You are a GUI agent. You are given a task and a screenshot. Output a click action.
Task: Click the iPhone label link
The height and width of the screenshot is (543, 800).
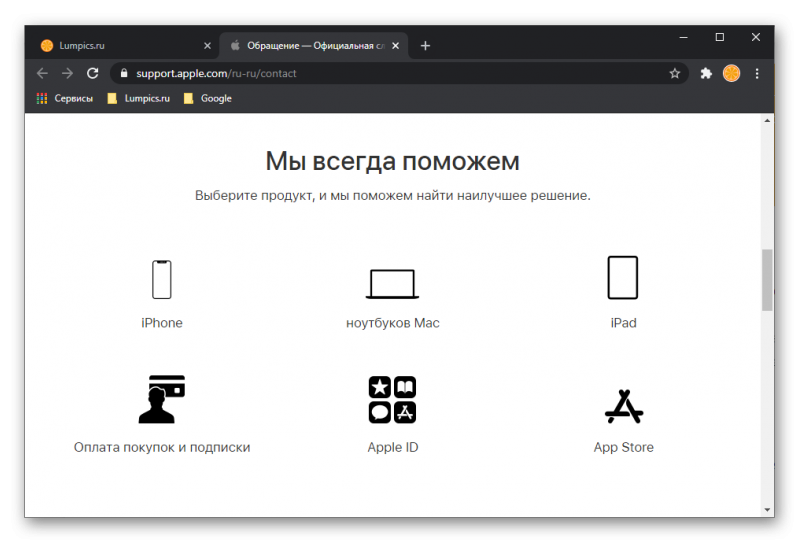coord(162,323)
